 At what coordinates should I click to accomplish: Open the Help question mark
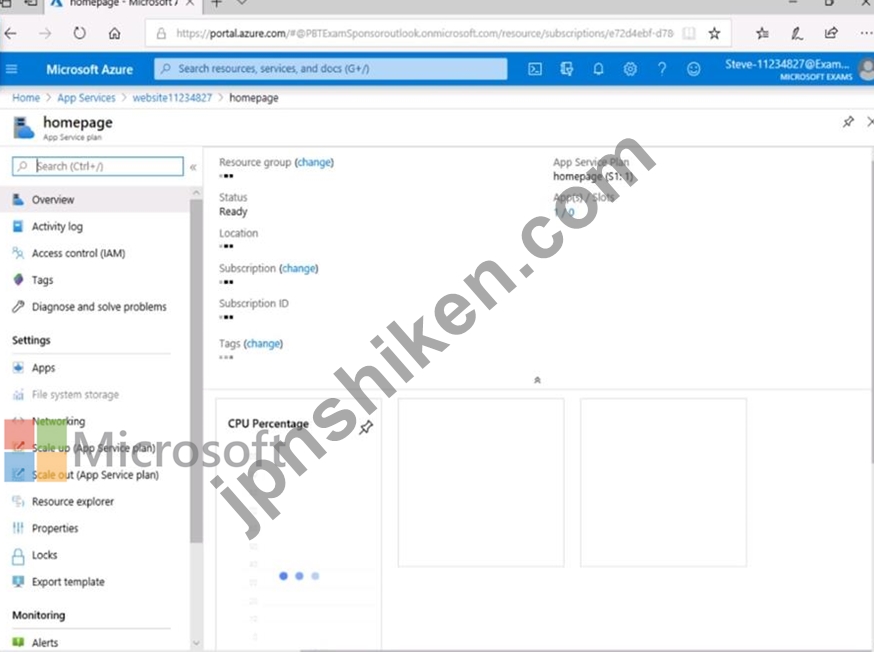point(662,69)
